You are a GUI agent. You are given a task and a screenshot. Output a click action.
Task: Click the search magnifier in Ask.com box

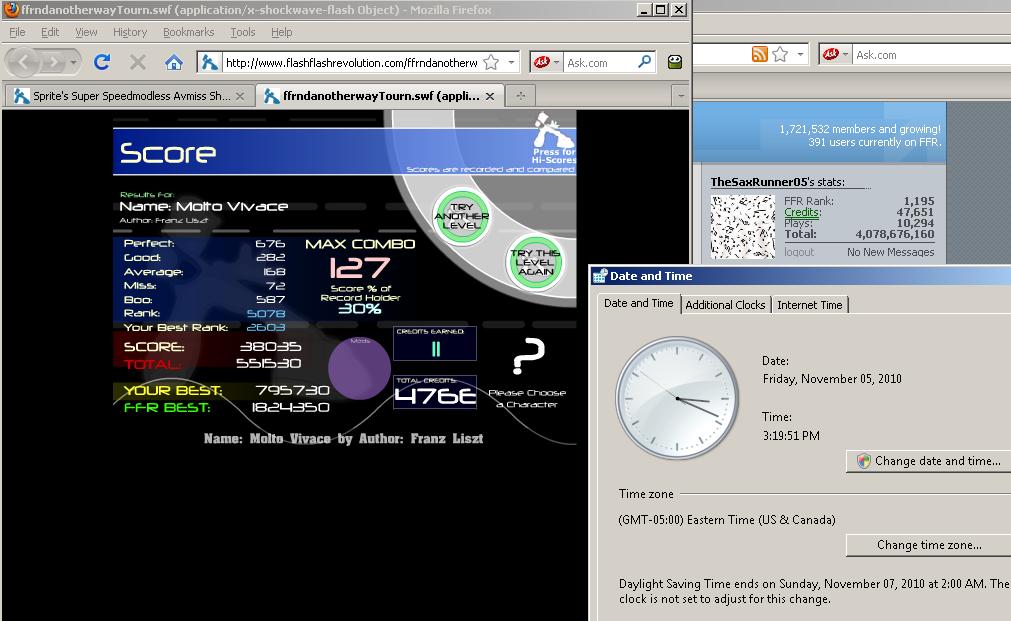(644, 62)
